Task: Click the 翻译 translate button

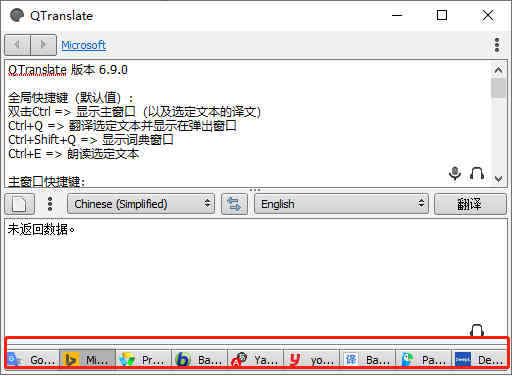Action: click(470, 204)
